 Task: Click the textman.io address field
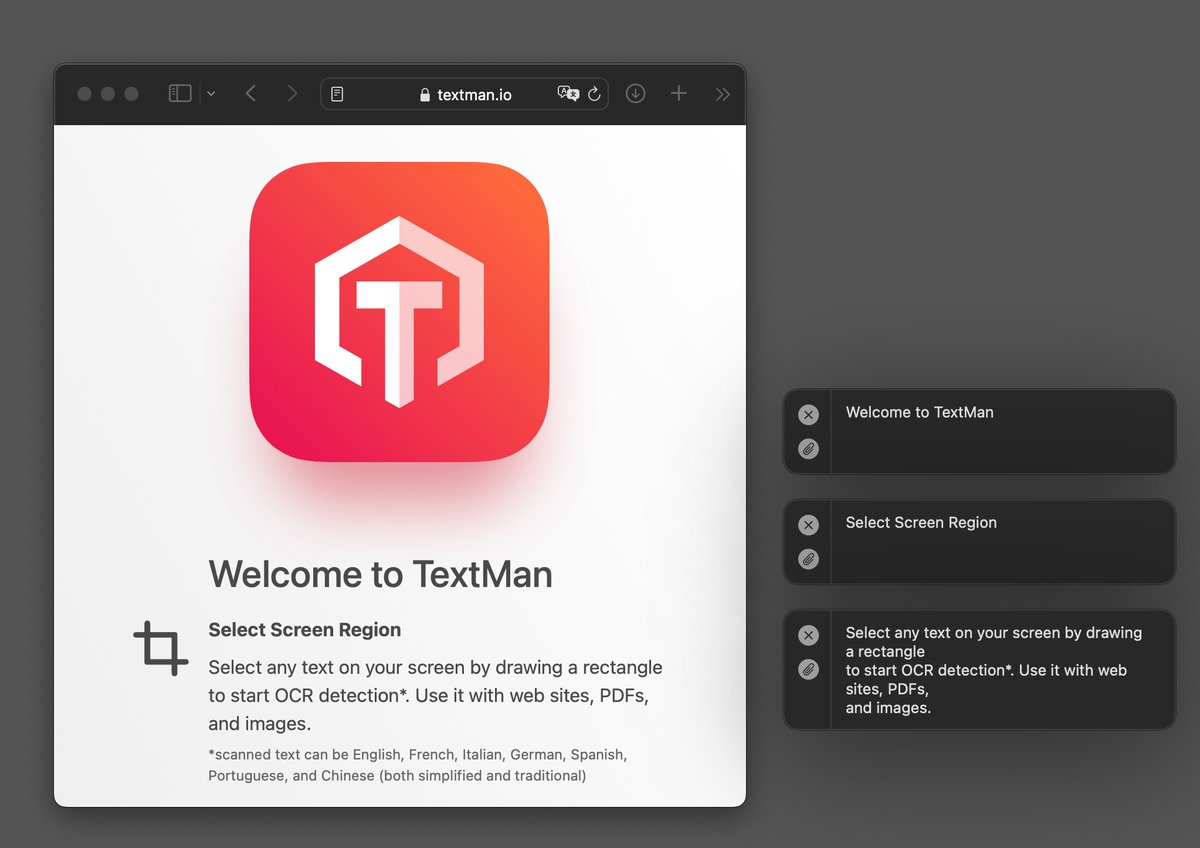coord(464,94)
